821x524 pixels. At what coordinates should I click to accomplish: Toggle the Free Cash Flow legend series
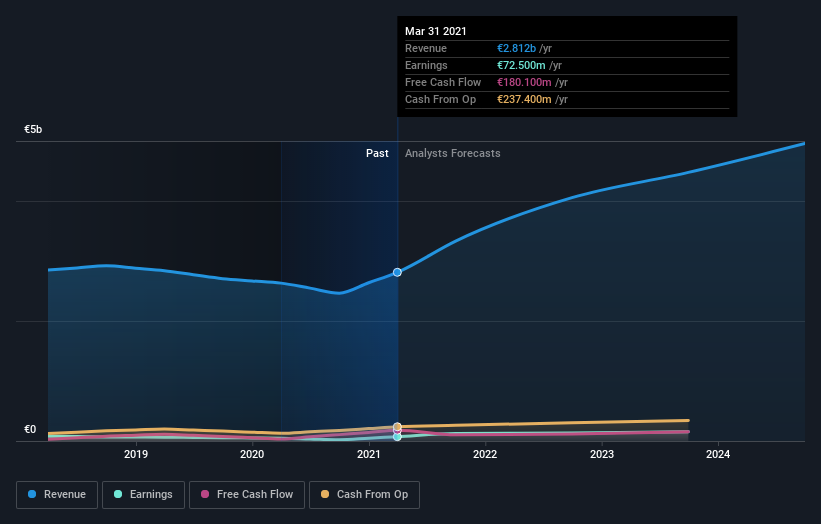coord(247,495)
